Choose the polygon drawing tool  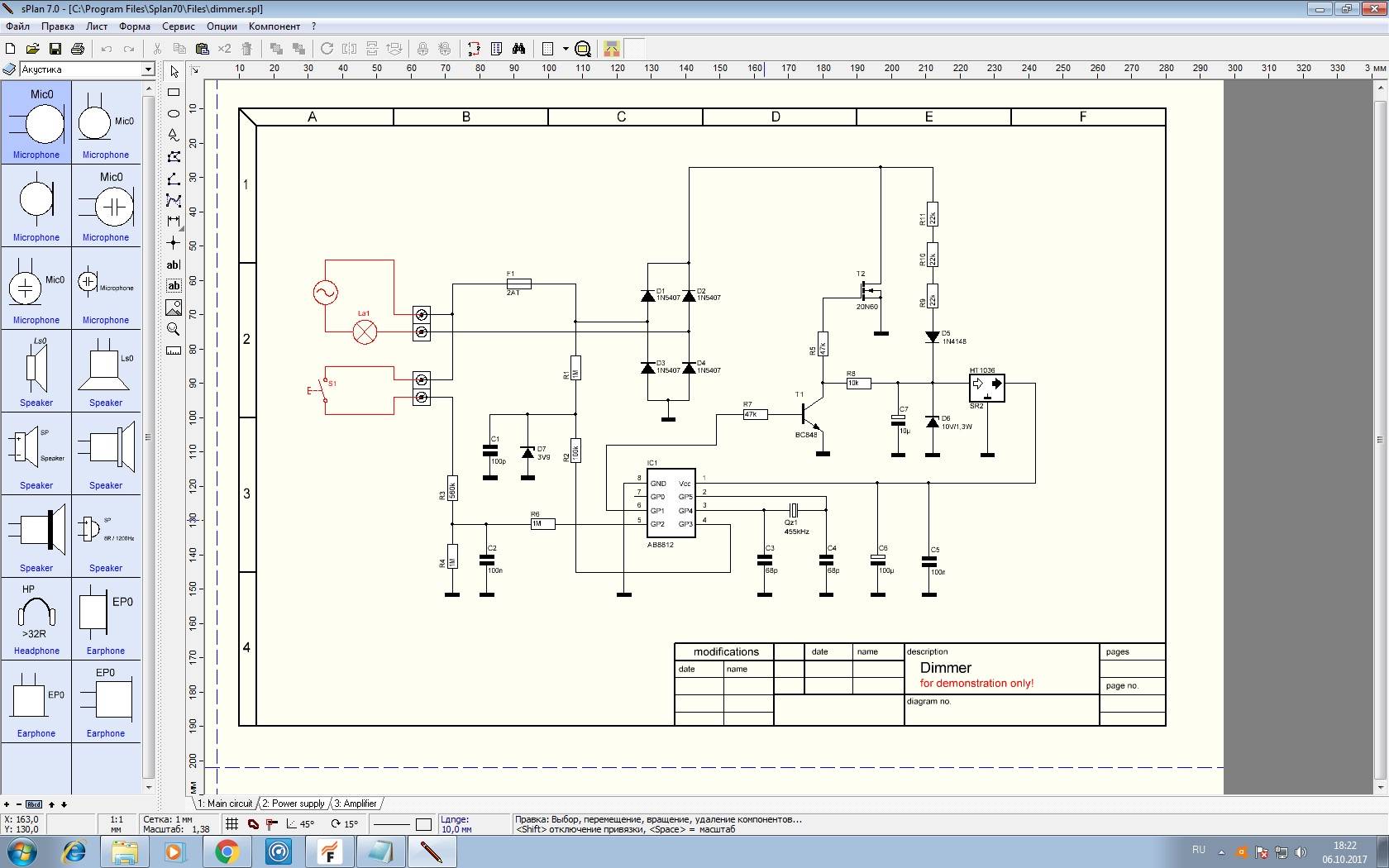(174, 156)
